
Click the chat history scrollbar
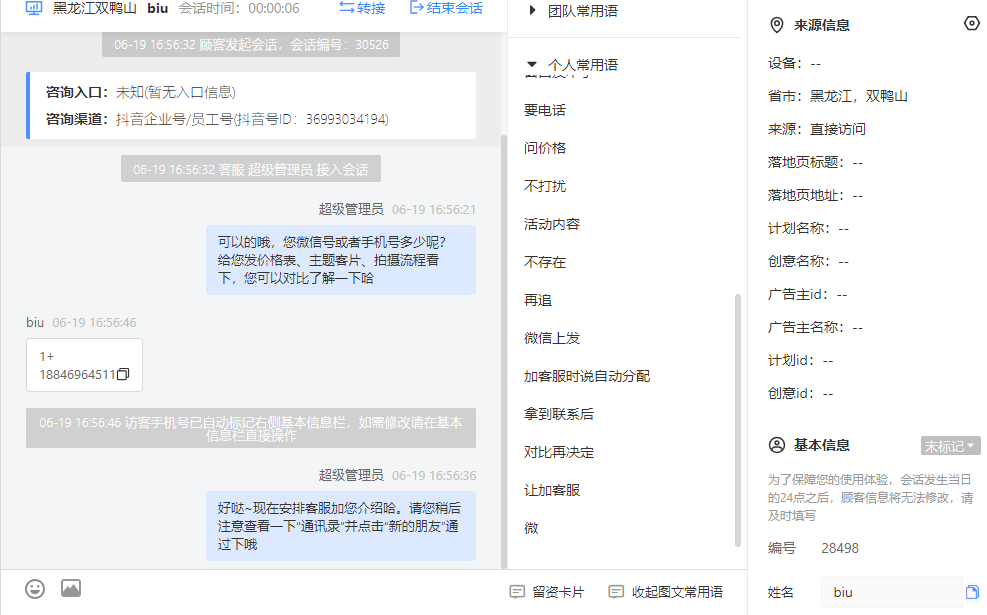click(x=504, y=351)
